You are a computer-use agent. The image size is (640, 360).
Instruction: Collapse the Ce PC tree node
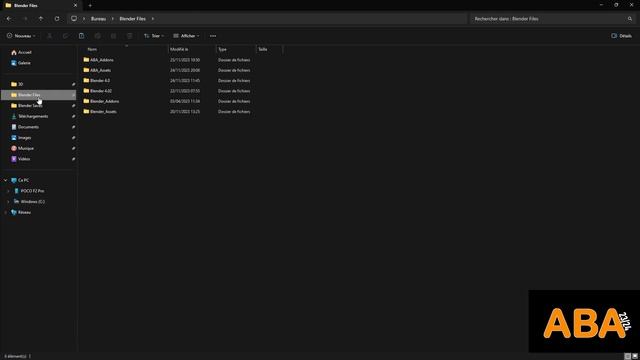[x=6, y=180]
